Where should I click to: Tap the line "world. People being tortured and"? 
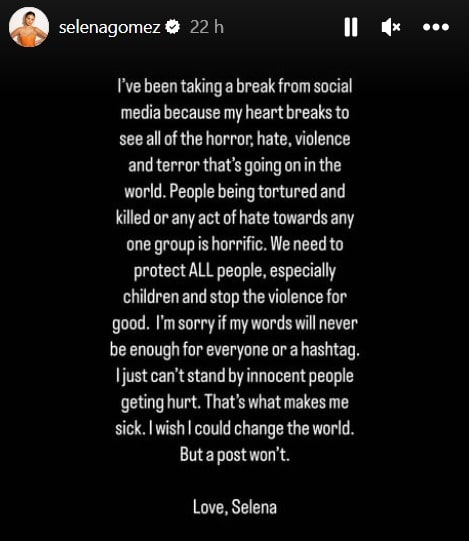235,192
